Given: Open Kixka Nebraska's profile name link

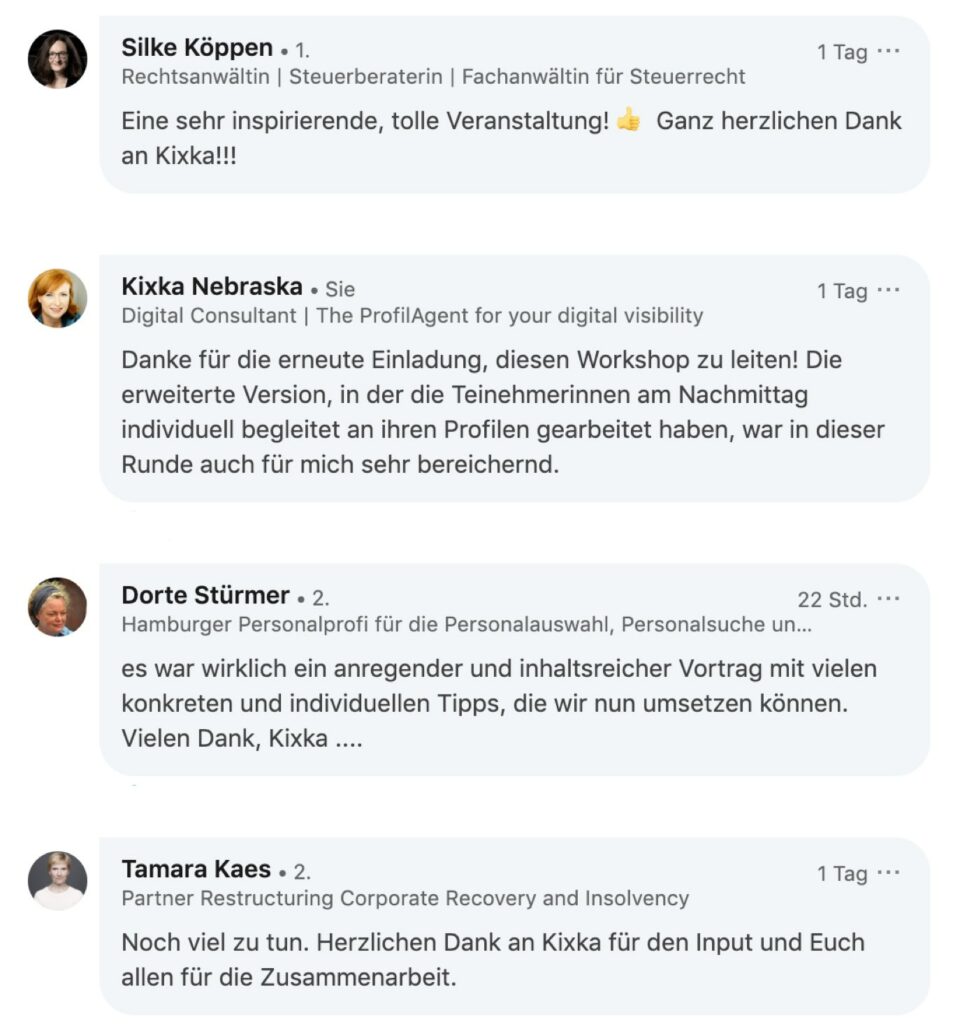Looking at the screenshot, I should (211, 287).
